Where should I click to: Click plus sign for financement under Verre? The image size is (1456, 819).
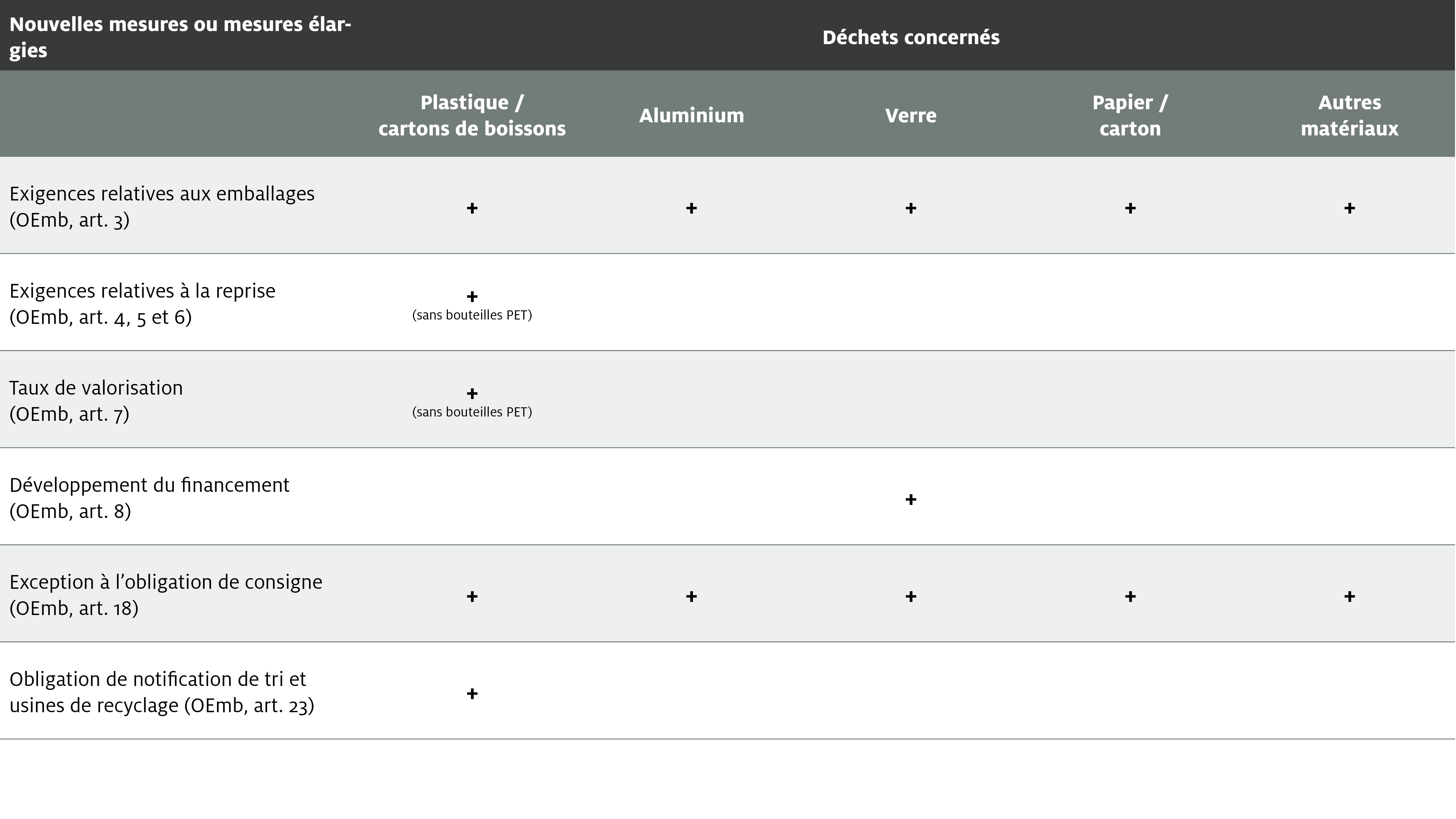(x=910, y=499)
